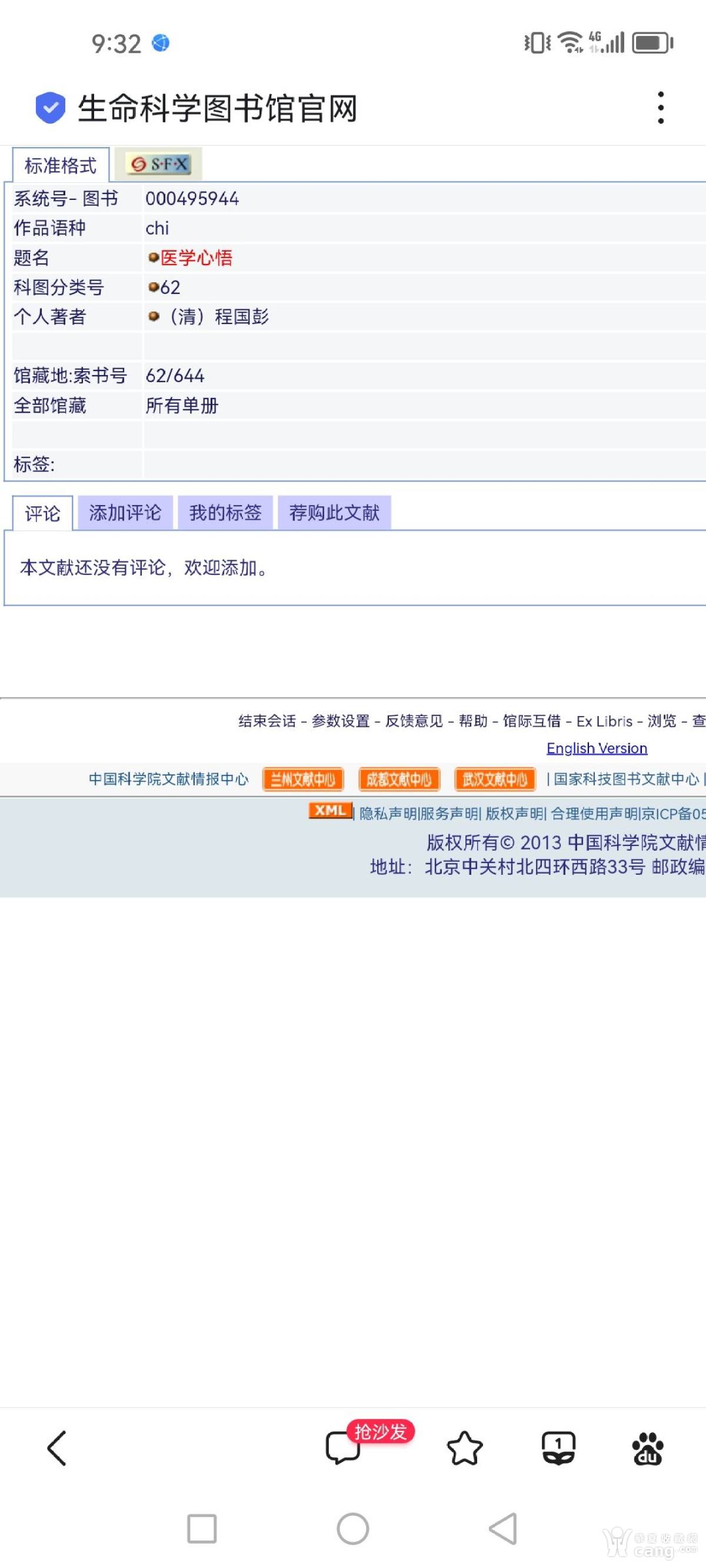Click the English Version link
The width and height of the screenshot is (706, 1568).
[x=597, y=748]
